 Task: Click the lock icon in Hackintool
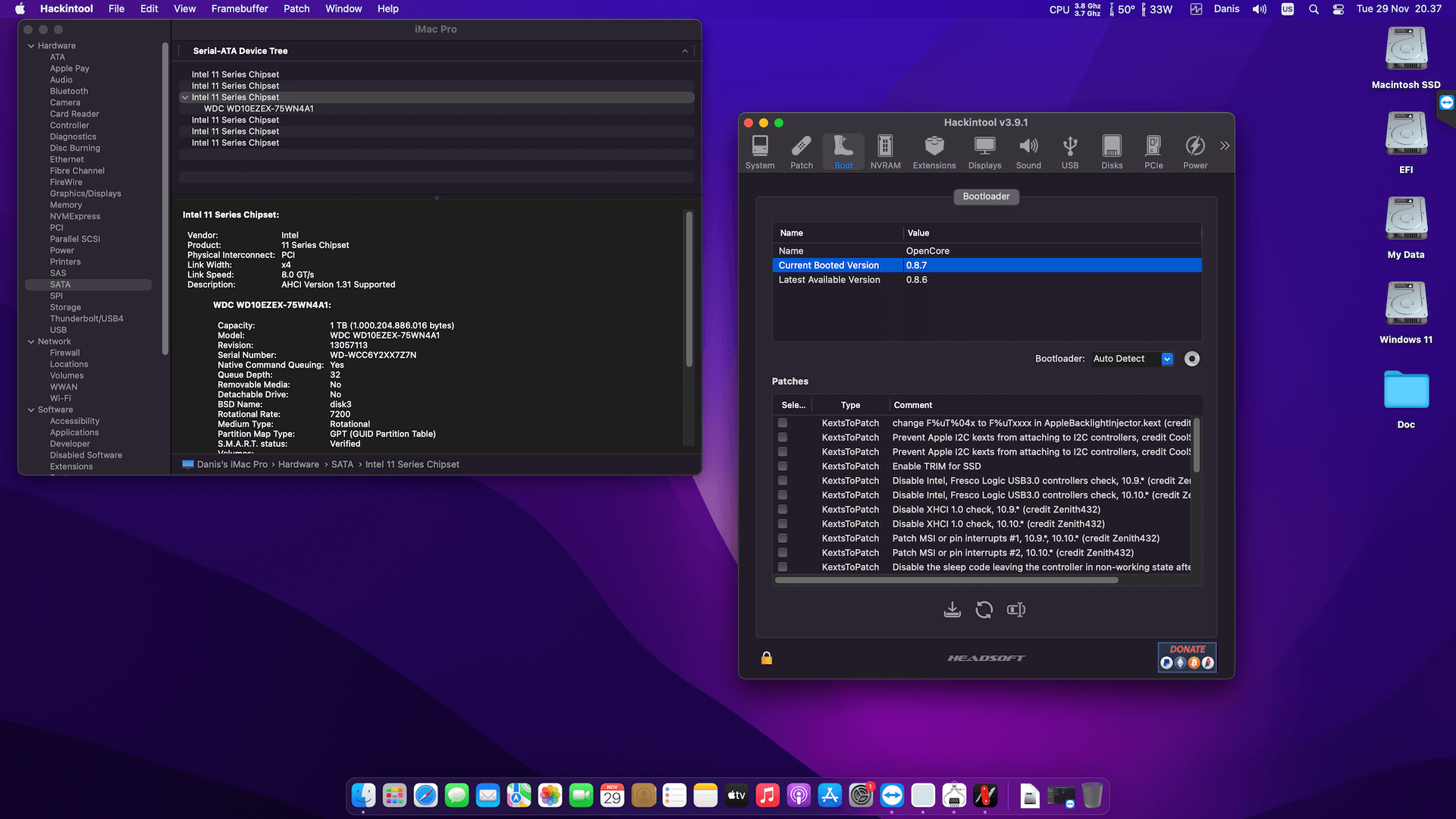click(x=767, y=658)
